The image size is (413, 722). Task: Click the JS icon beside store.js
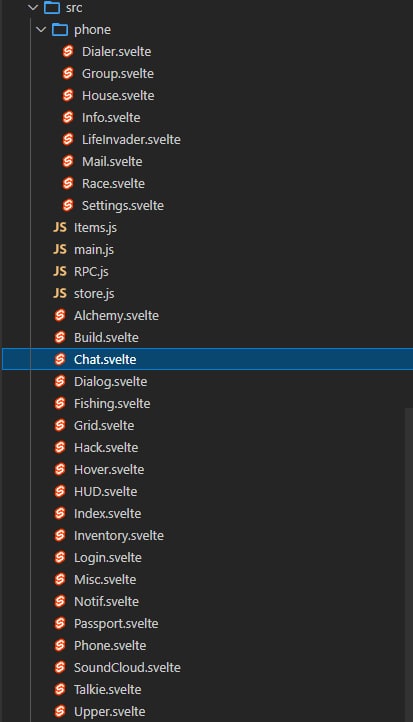coord(60,293)
